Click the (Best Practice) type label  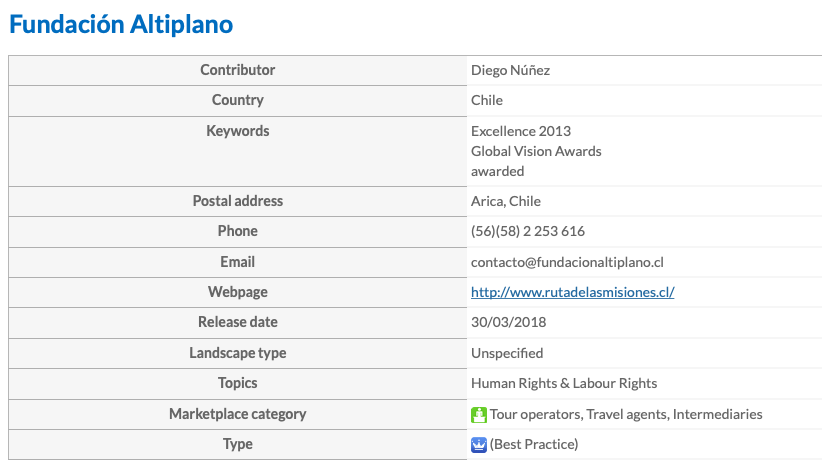click(534, 444)
